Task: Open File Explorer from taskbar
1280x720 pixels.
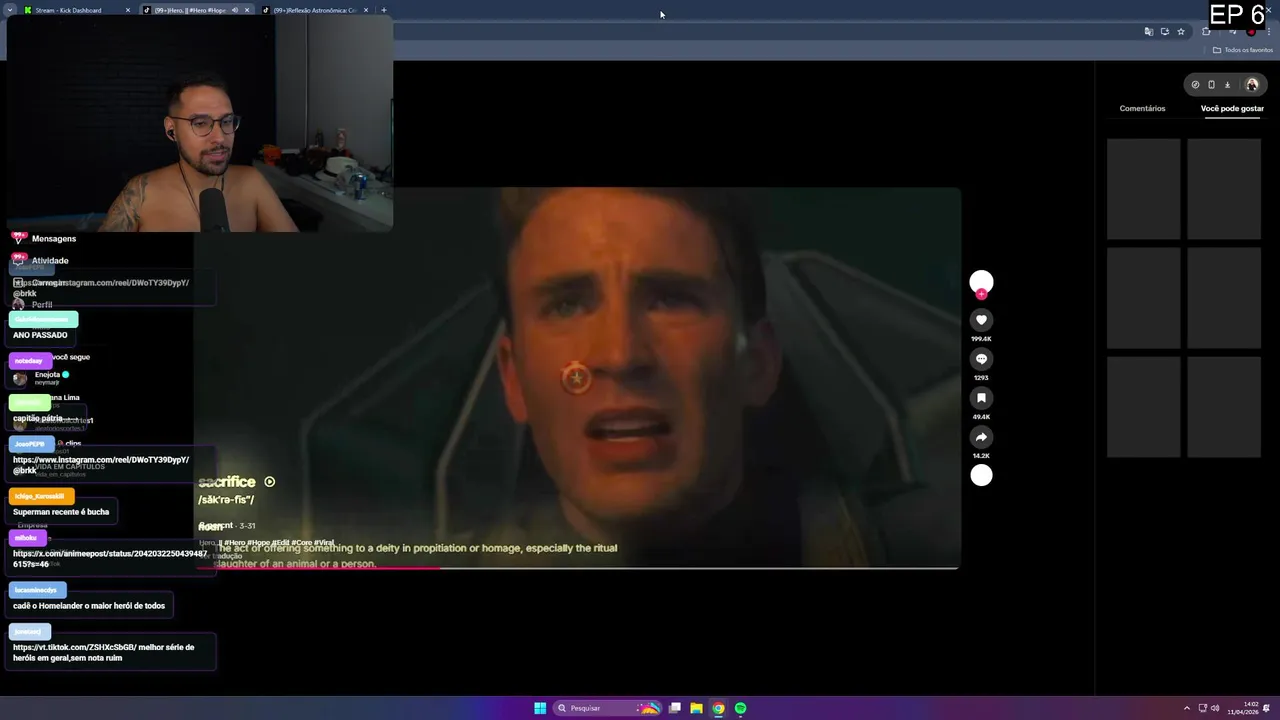Action: (x=696, y=708)
